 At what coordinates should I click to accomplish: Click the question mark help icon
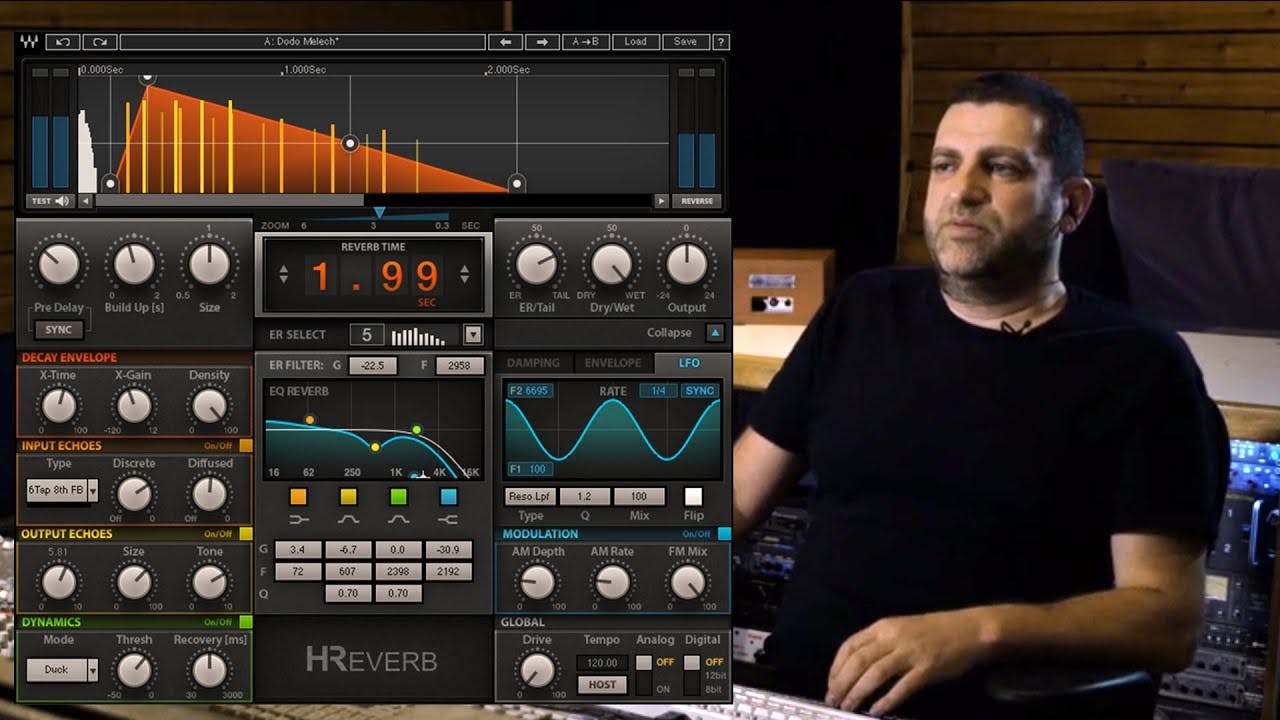tap(719, 41)
